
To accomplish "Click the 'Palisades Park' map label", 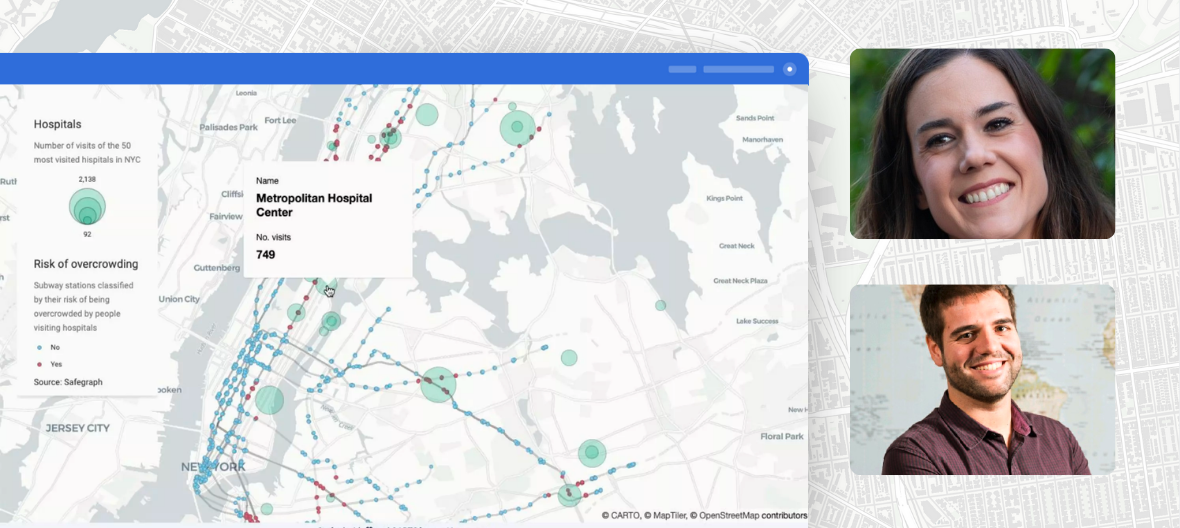I will tap(228, 127).
